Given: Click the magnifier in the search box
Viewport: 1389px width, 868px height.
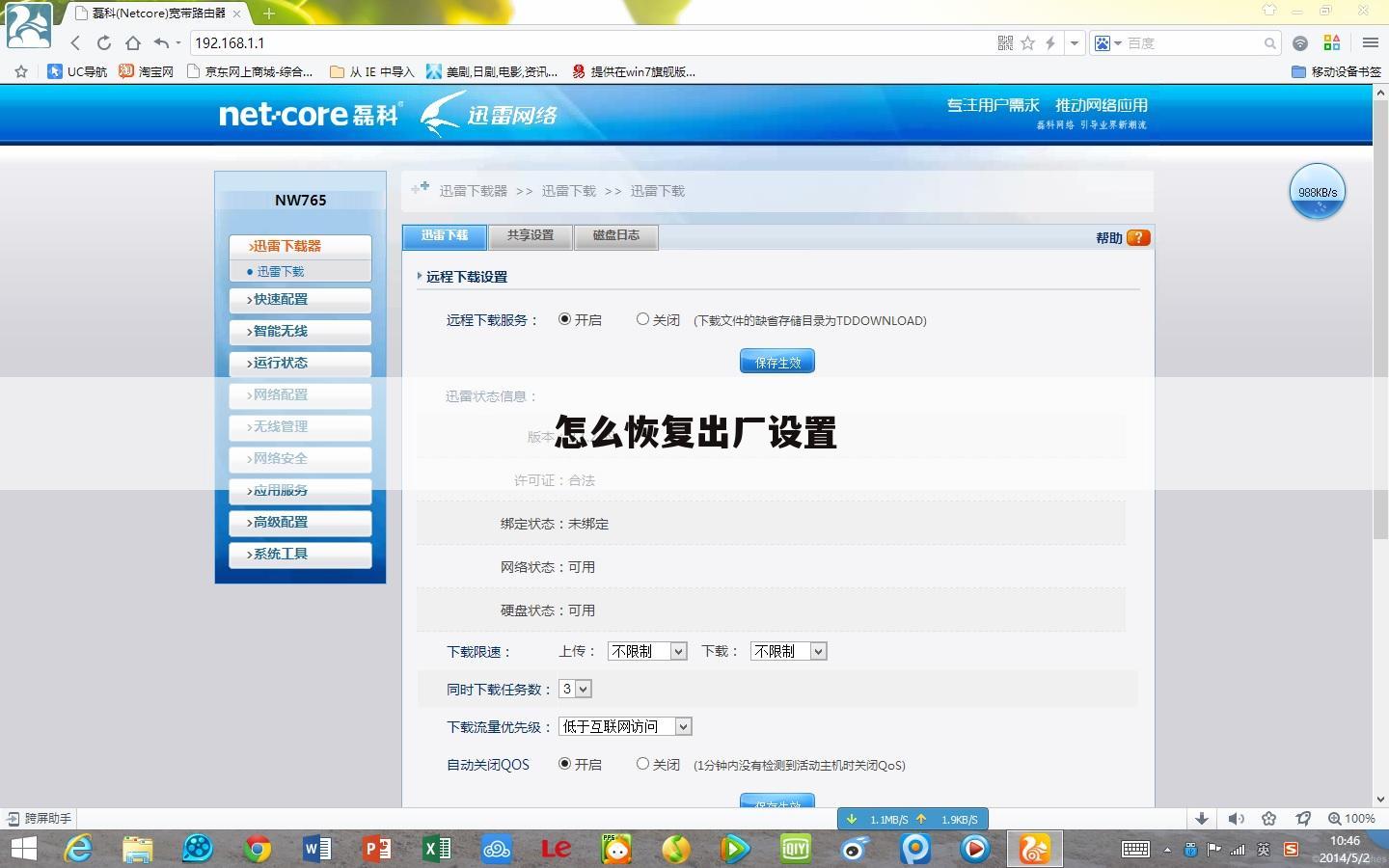Looking at the screenshot, I should (x=1270, y=42).
